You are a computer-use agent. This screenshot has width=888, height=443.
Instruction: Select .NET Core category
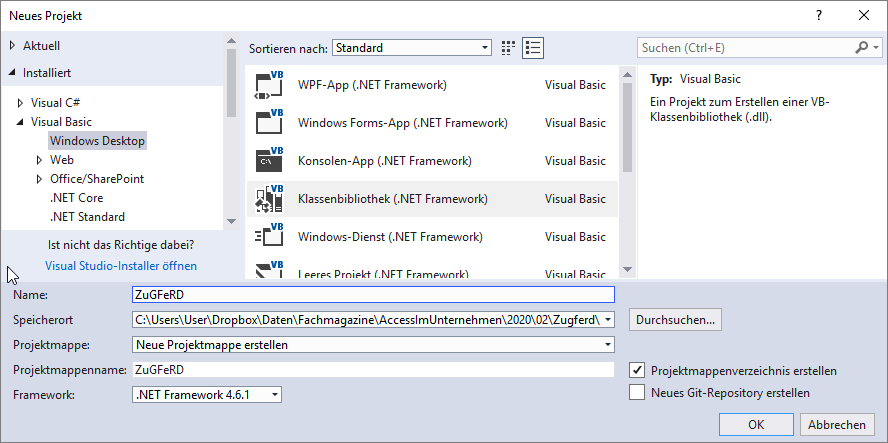76,198
